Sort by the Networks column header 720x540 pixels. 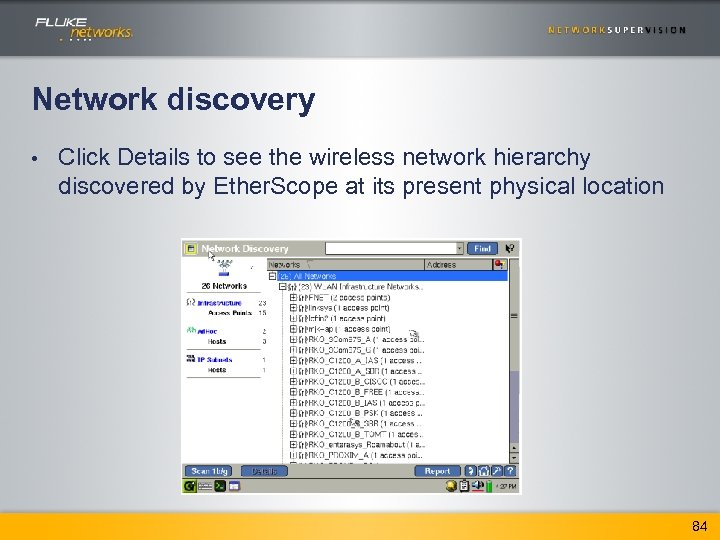coord(345,265)
